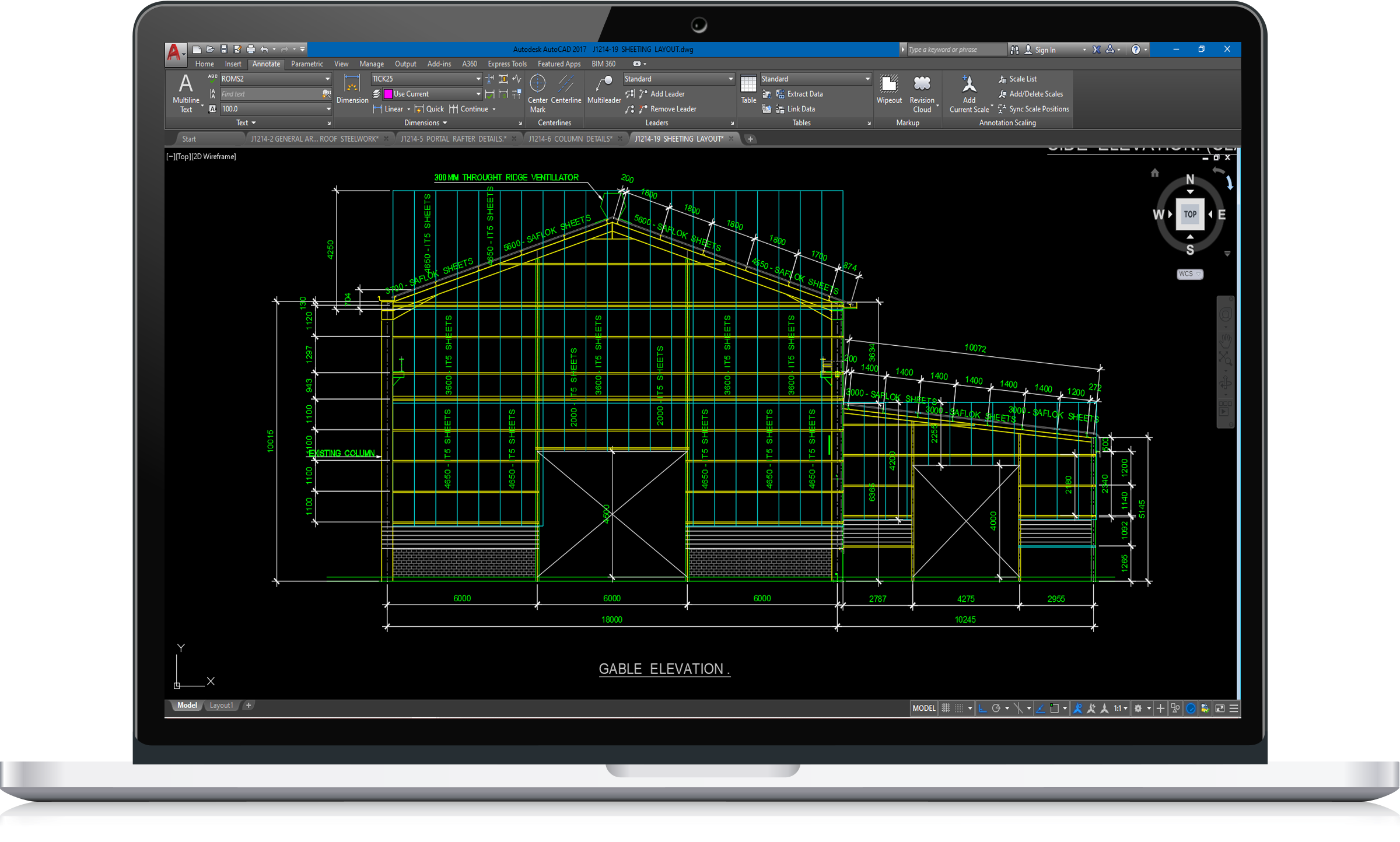The height and width of the screenshot is (842, 1400).
Task: Insert a Table from the ribbon
Action: point(748,89)
